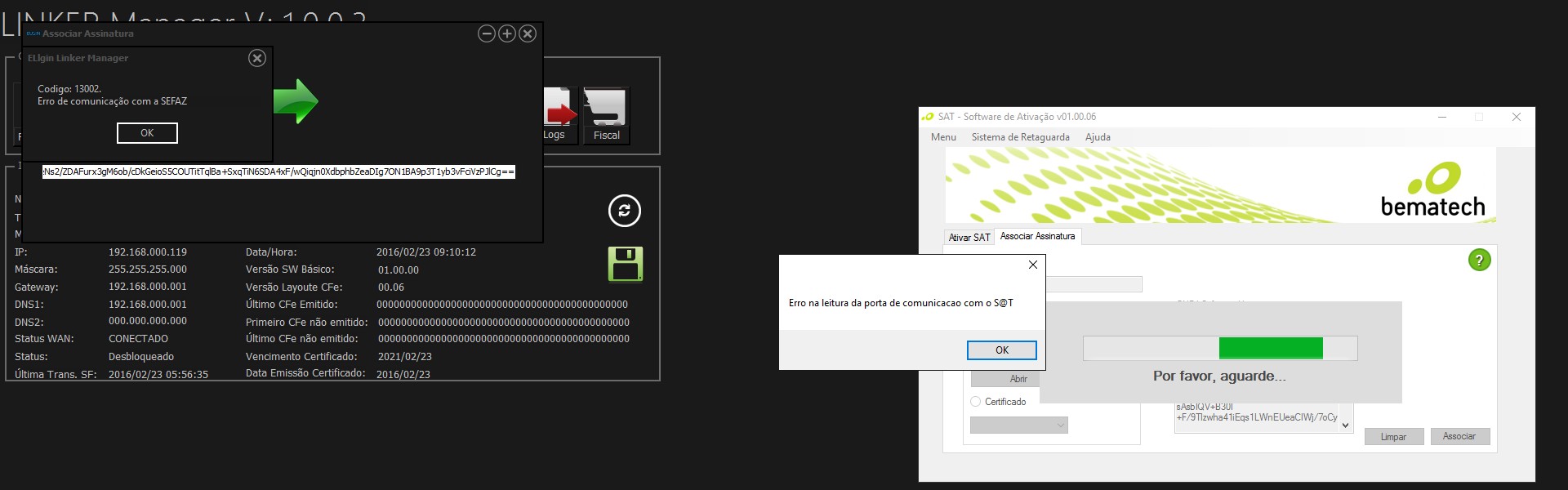
Task: Open the Sistema de Retaguarda menu
Action: (x=1020, y=137)
